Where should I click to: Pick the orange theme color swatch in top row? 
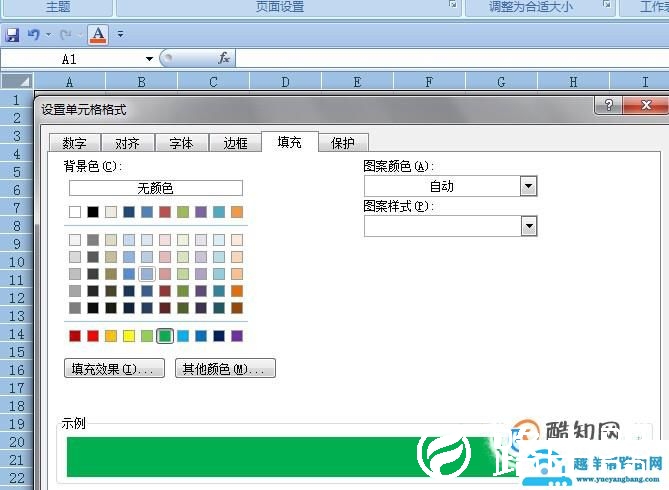(237, 212)
